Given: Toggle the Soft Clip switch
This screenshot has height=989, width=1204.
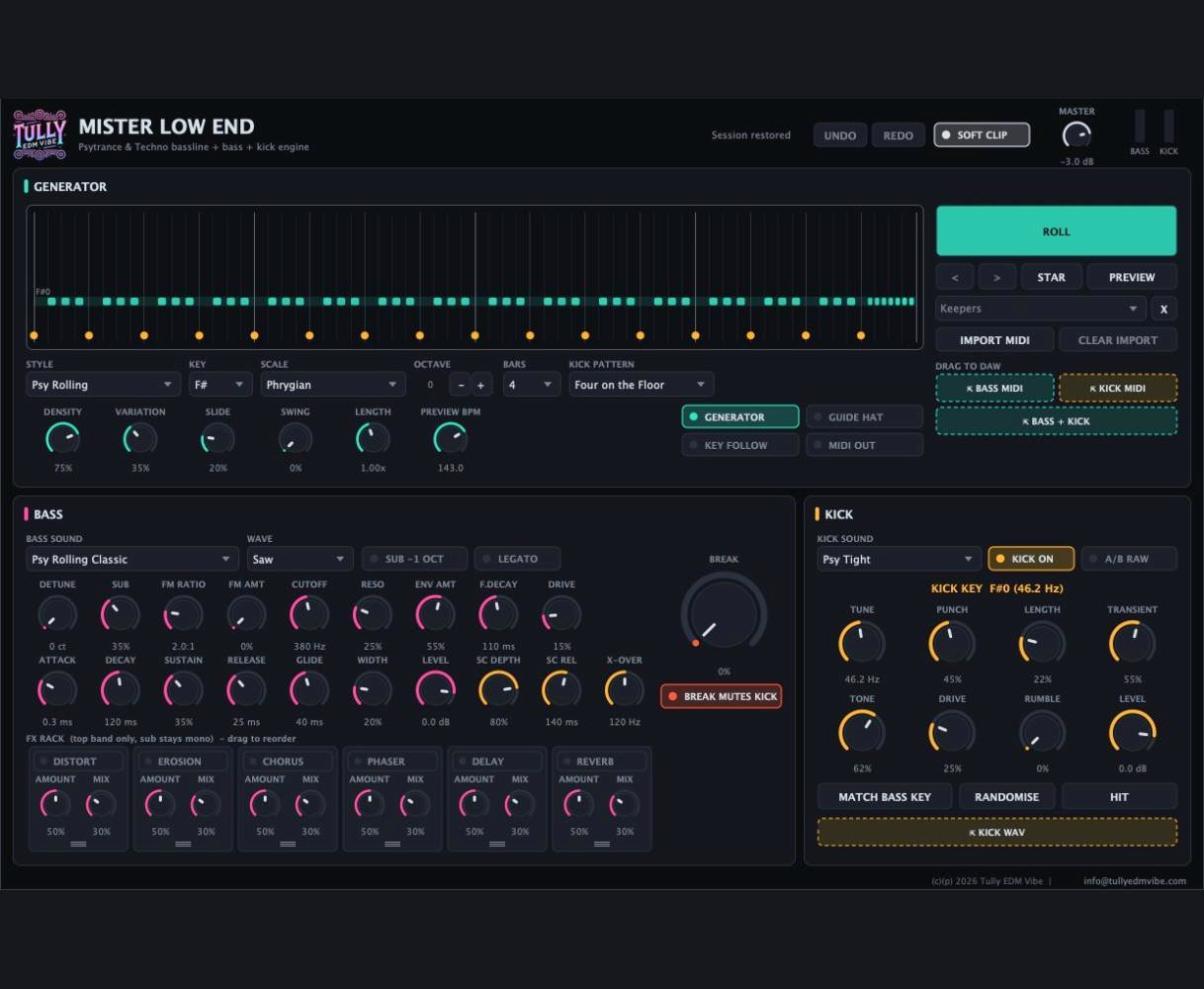Looking at the screenshot, I should [982, 135].
